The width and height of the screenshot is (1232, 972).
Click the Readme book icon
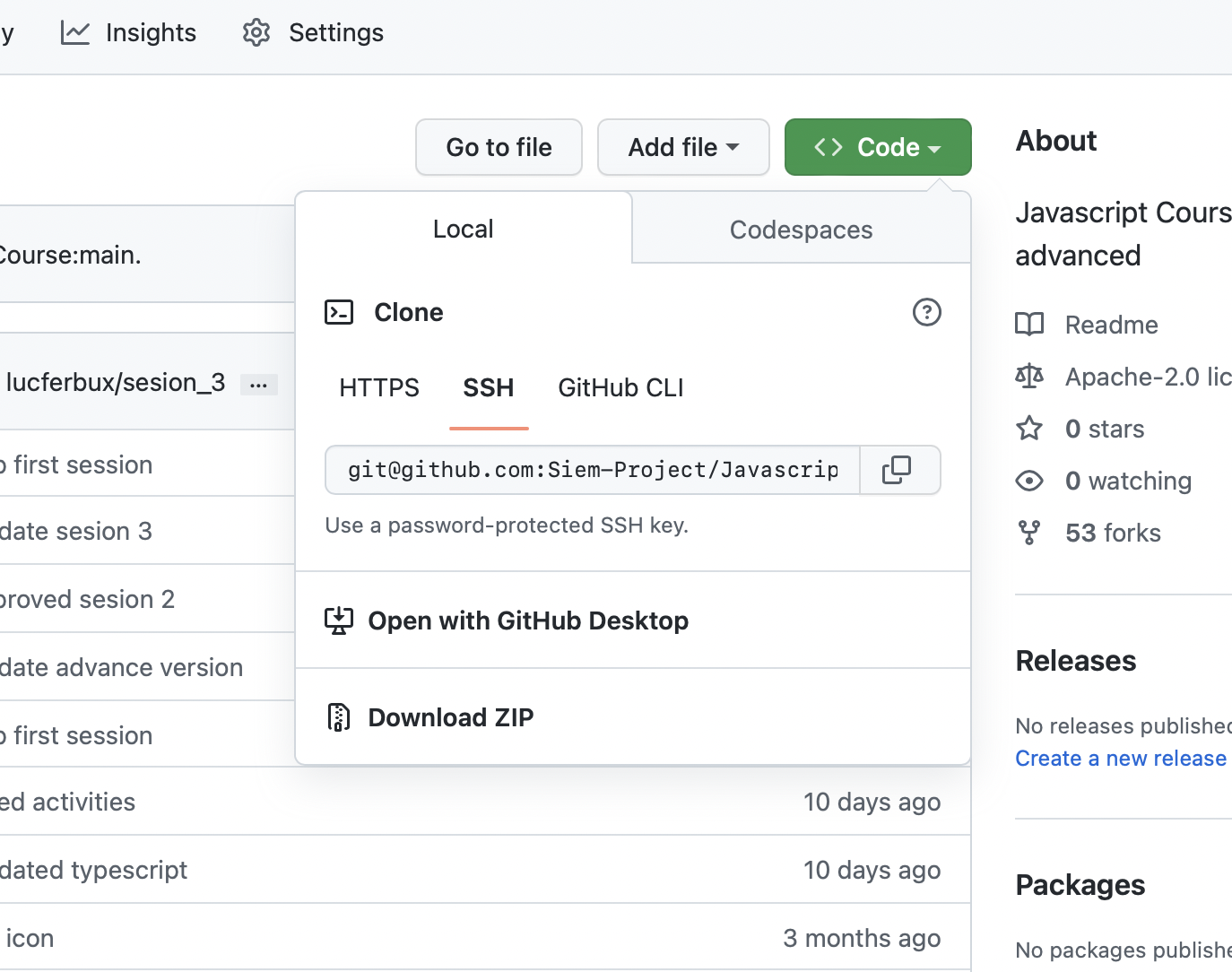(x=1029, y=325)
